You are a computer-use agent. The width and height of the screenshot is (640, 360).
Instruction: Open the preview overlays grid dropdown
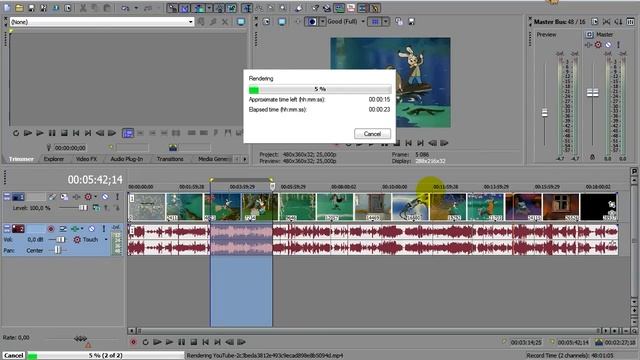(x=385, y=22)
